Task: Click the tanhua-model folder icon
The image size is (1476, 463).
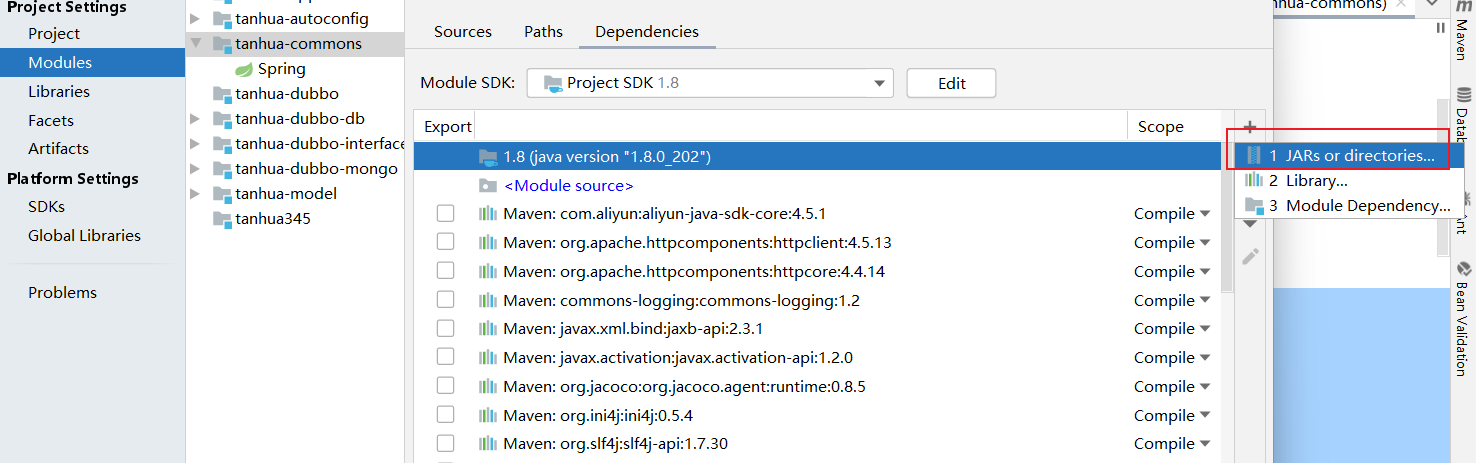Action: (x=221, y=193)
